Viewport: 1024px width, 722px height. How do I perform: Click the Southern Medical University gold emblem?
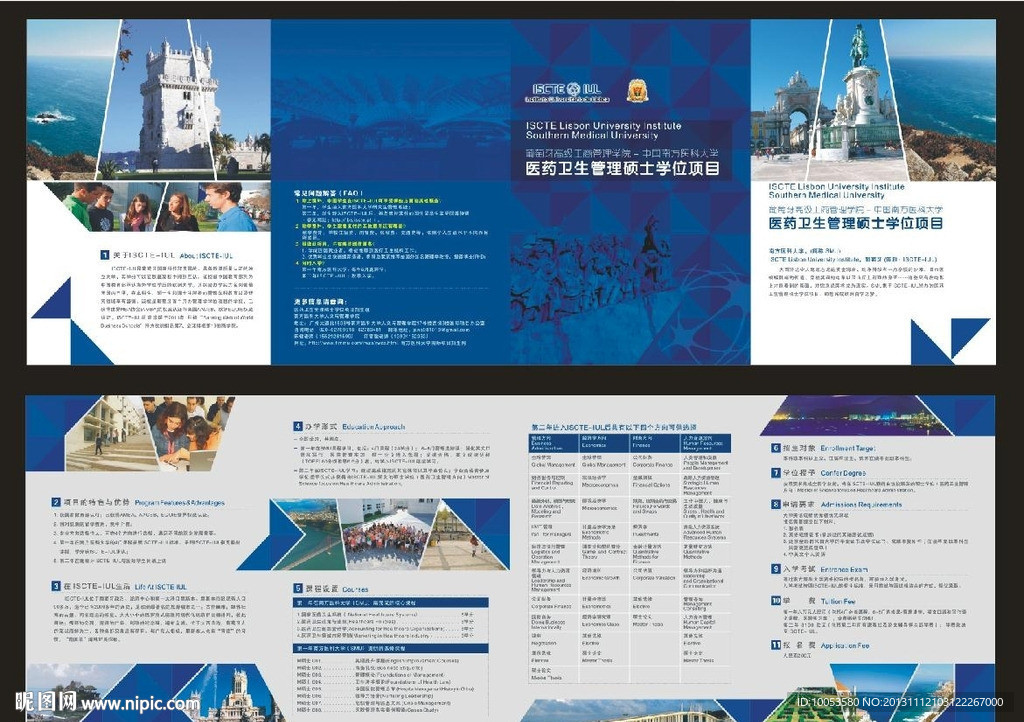[x=638, y=91]
